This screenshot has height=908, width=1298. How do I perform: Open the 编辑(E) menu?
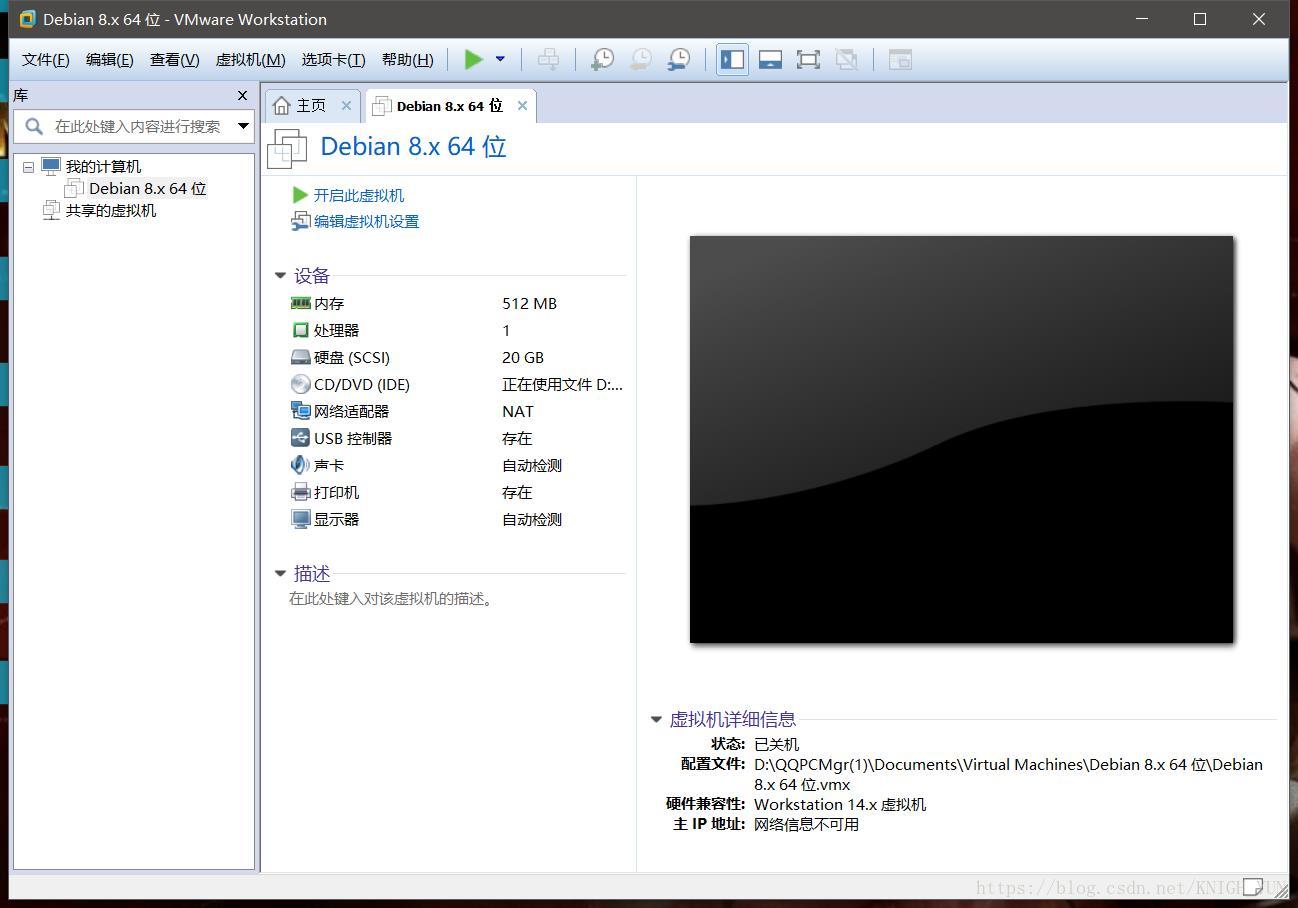tap(110, 60)
